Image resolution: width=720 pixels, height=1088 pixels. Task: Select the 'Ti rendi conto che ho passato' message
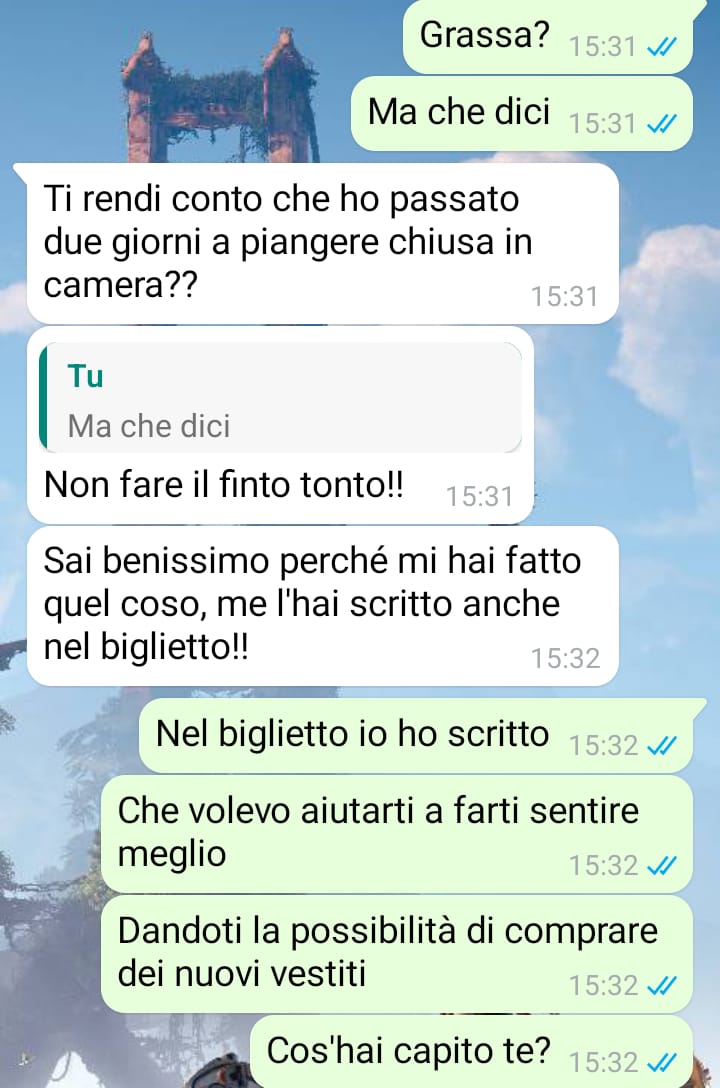[x=323, y=243]
